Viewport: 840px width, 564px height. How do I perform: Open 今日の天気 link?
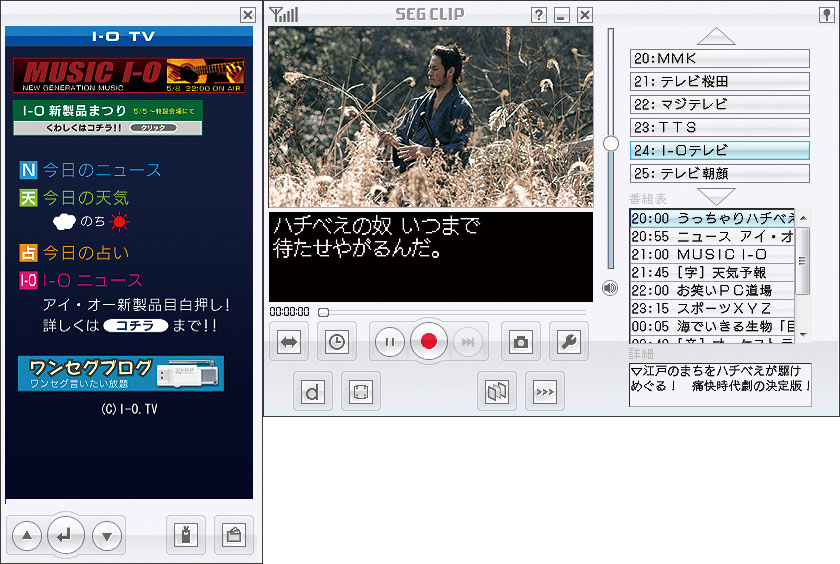(86, 198)
